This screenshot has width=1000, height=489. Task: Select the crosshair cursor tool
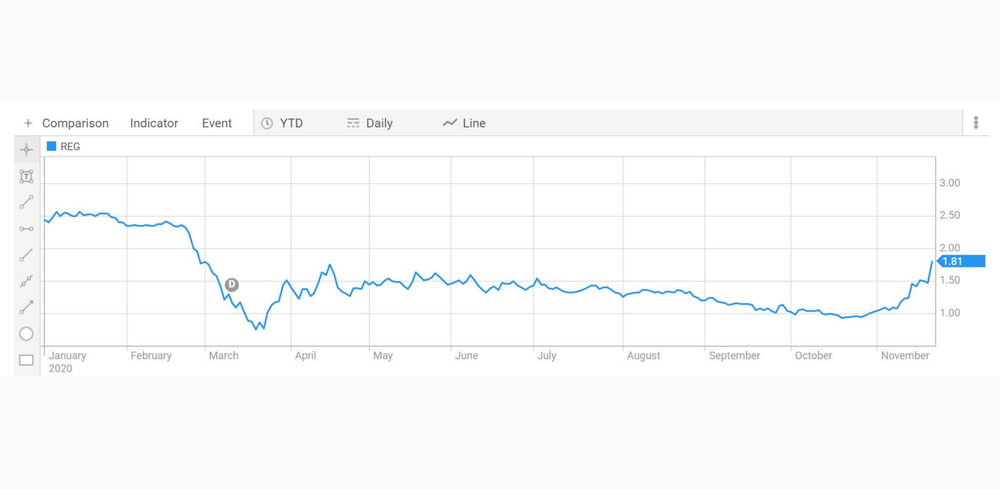pos(26,150)
